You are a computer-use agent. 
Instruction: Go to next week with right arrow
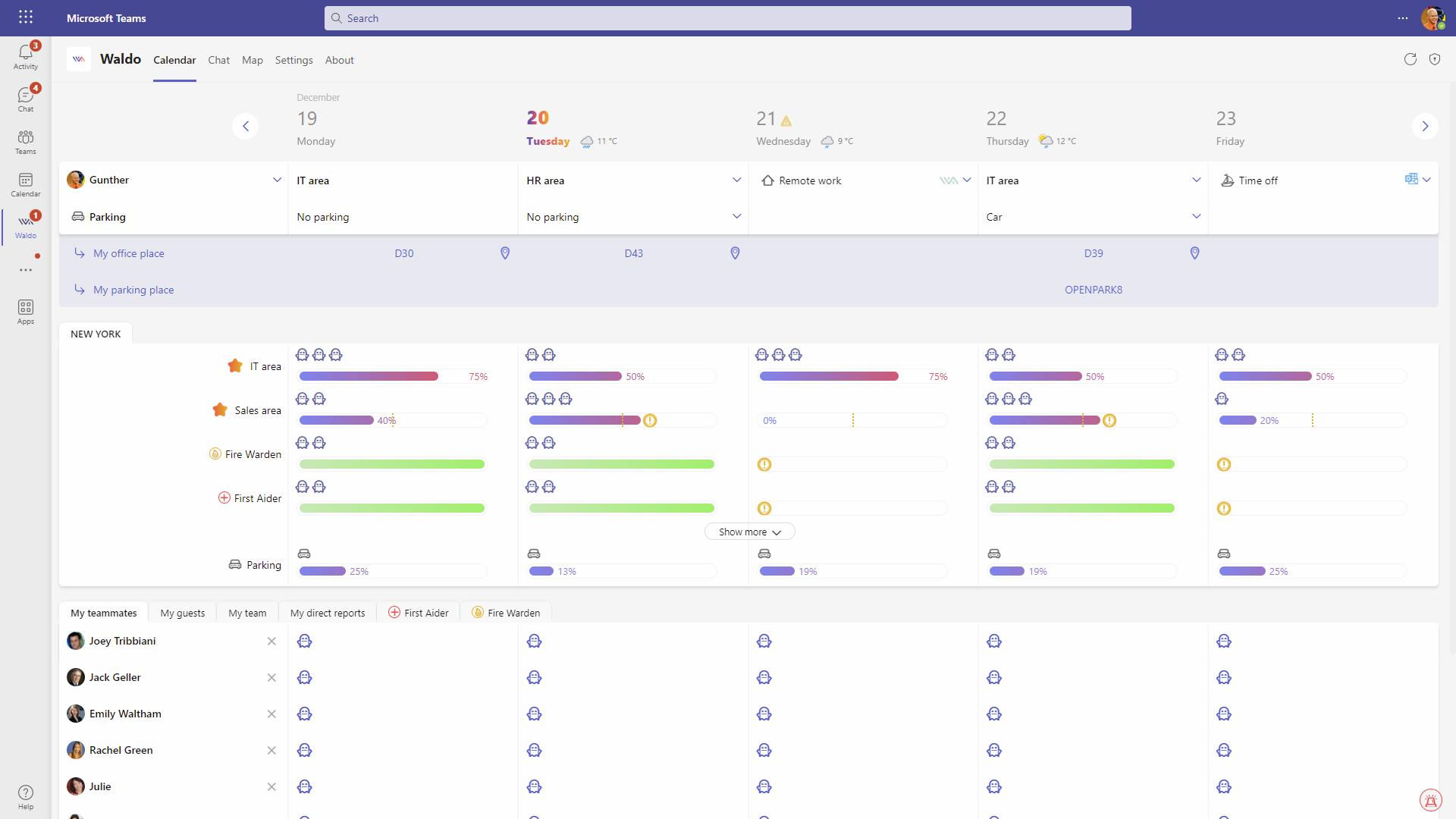point(1426,126)
